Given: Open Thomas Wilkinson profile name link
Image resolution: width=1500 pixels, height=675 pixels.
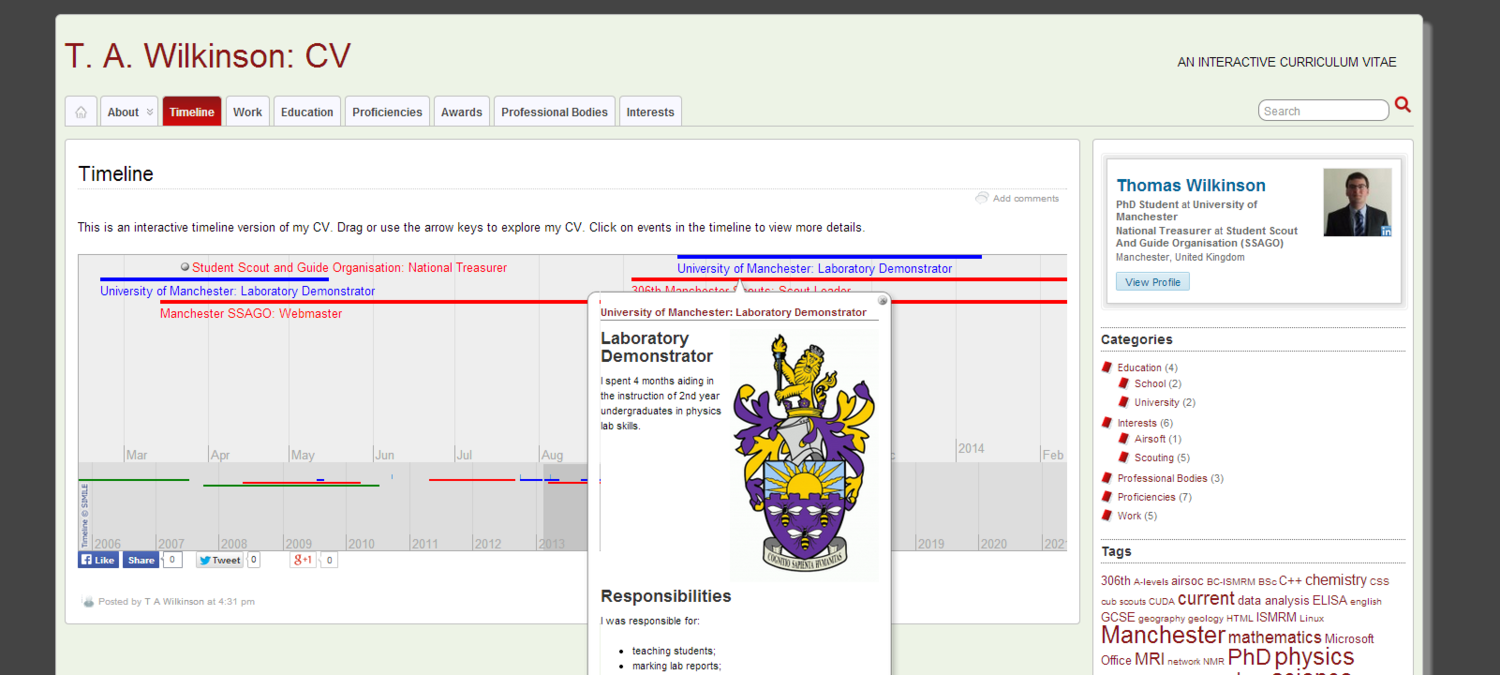Looking at the screenshot, I should 1191,185.
